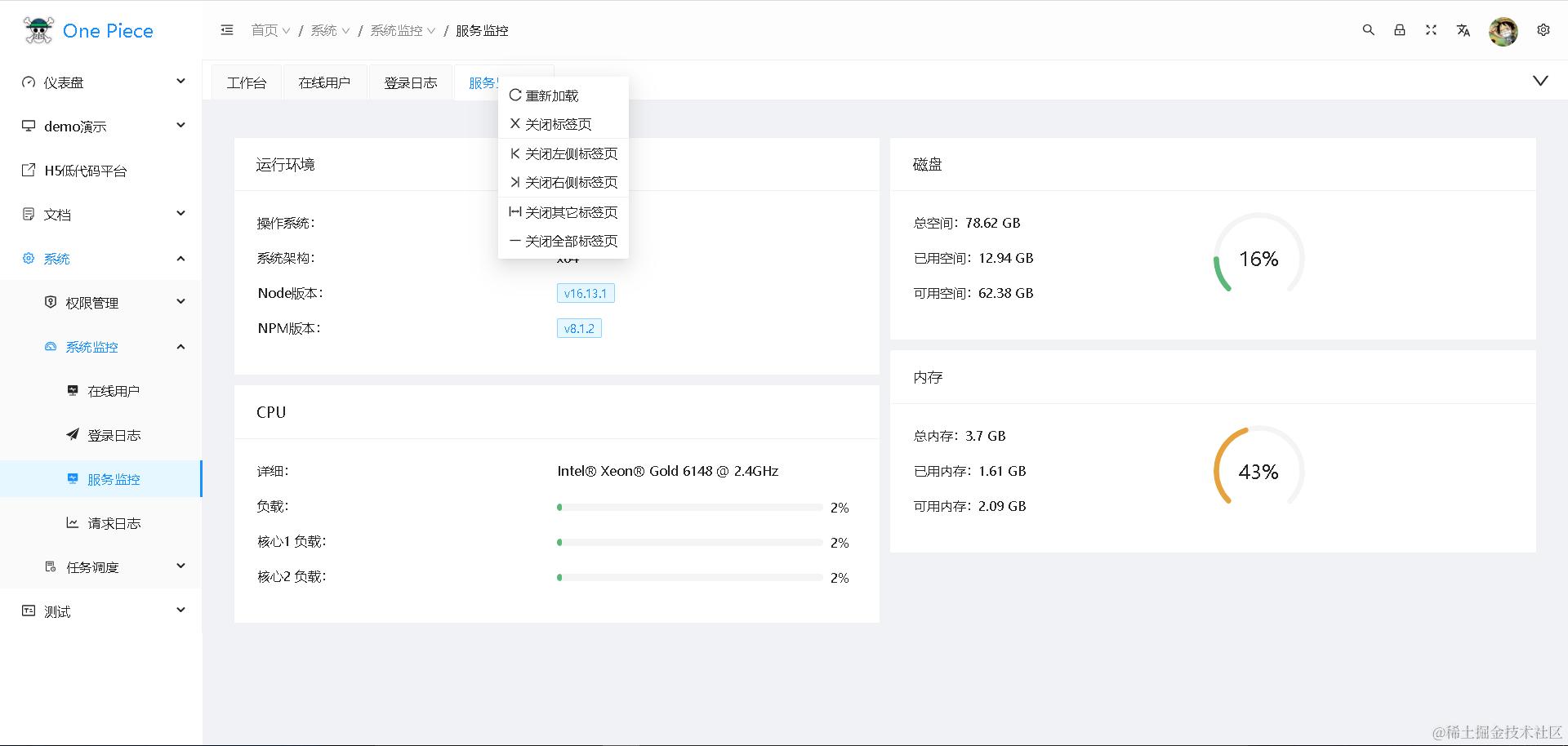Expand the 文档 menu chevron

[x=181, y=213]
